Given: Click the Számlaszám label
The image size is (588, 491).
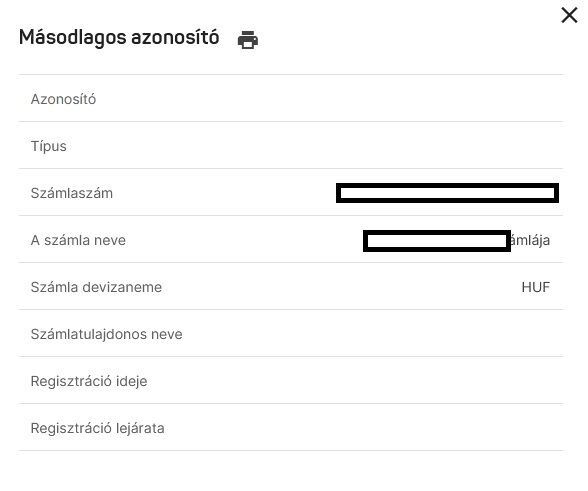Looking at the screenshot, I should [x=72, y=193].
